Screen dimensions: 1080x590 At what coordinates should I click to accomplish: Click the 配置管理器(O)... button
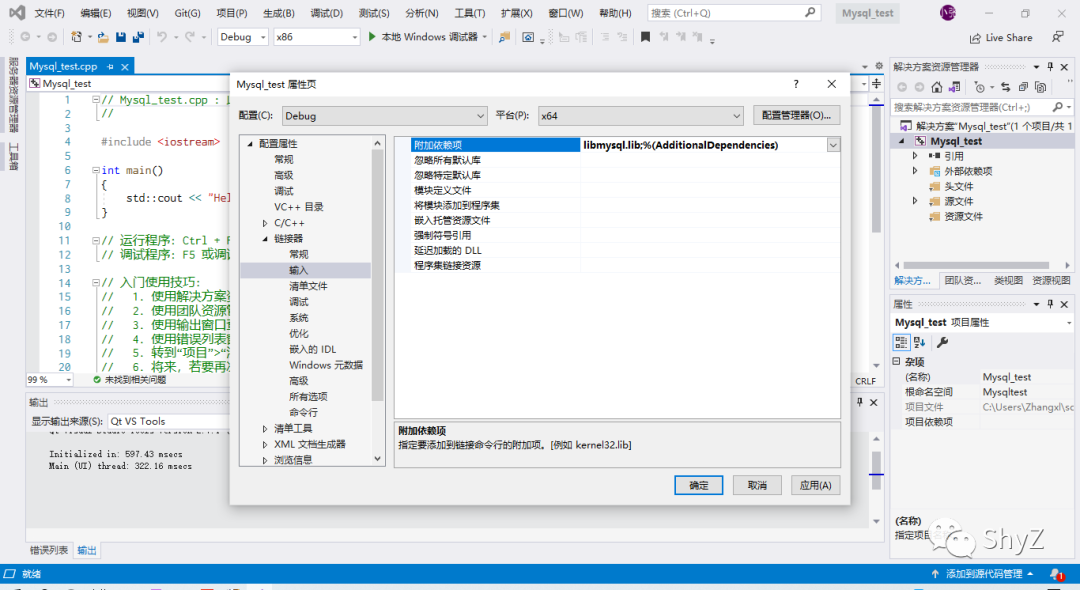click(x=796, y=116)
